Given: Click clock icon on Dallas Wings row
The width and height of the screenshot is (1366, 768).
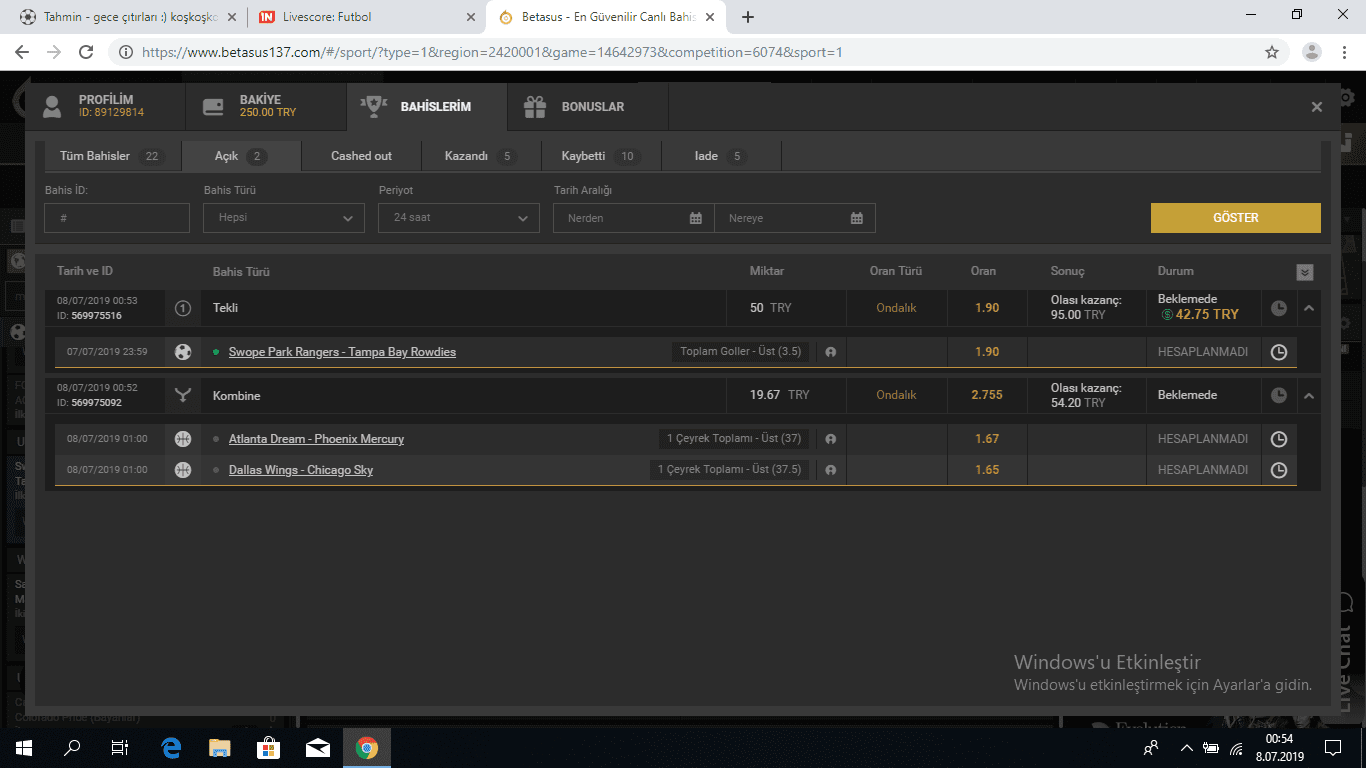Looking at the screenshot, I should coord(1279,470).
